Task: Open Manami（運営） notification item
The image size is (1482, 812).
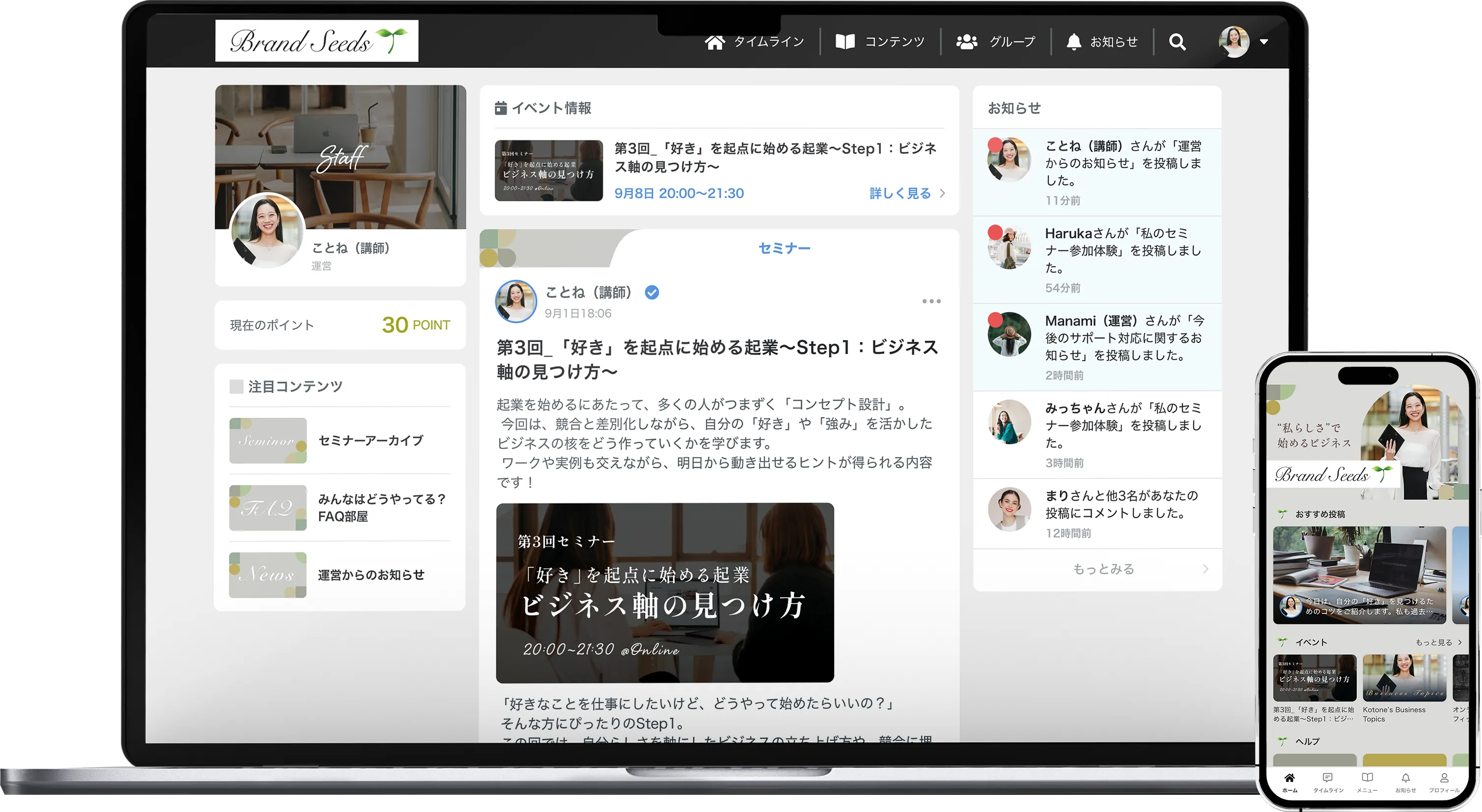Action: pyautogui.click(x=1097, y=347)
